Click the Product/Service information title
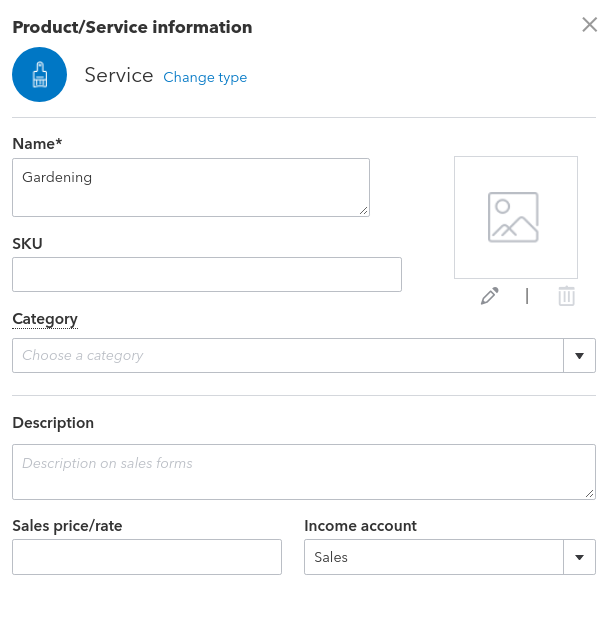 pos(132,27)
